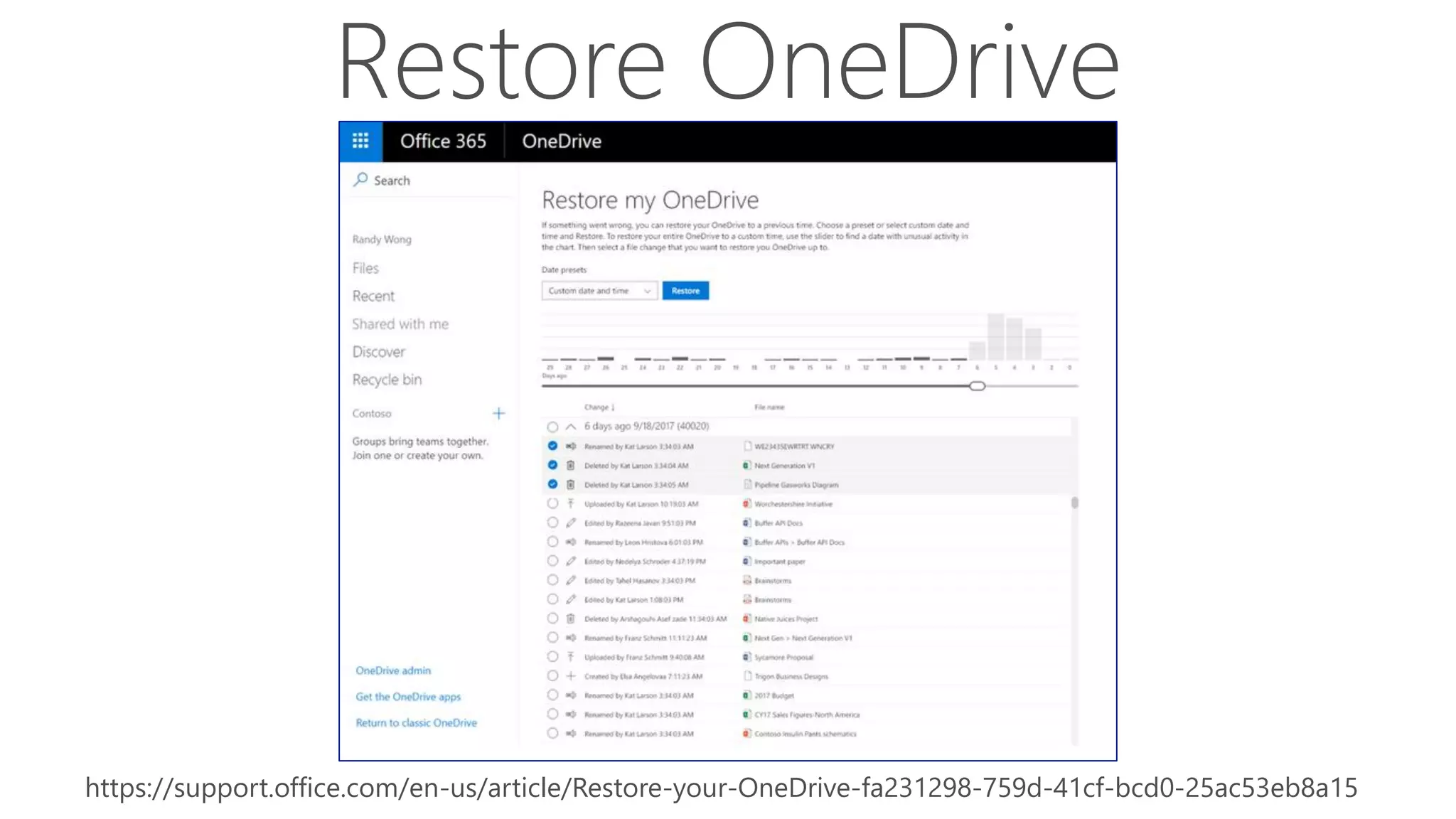The width and height of the screenshot is (1456, 819).
Task: Open Recent in the left navigation
Action: [373, 296]
